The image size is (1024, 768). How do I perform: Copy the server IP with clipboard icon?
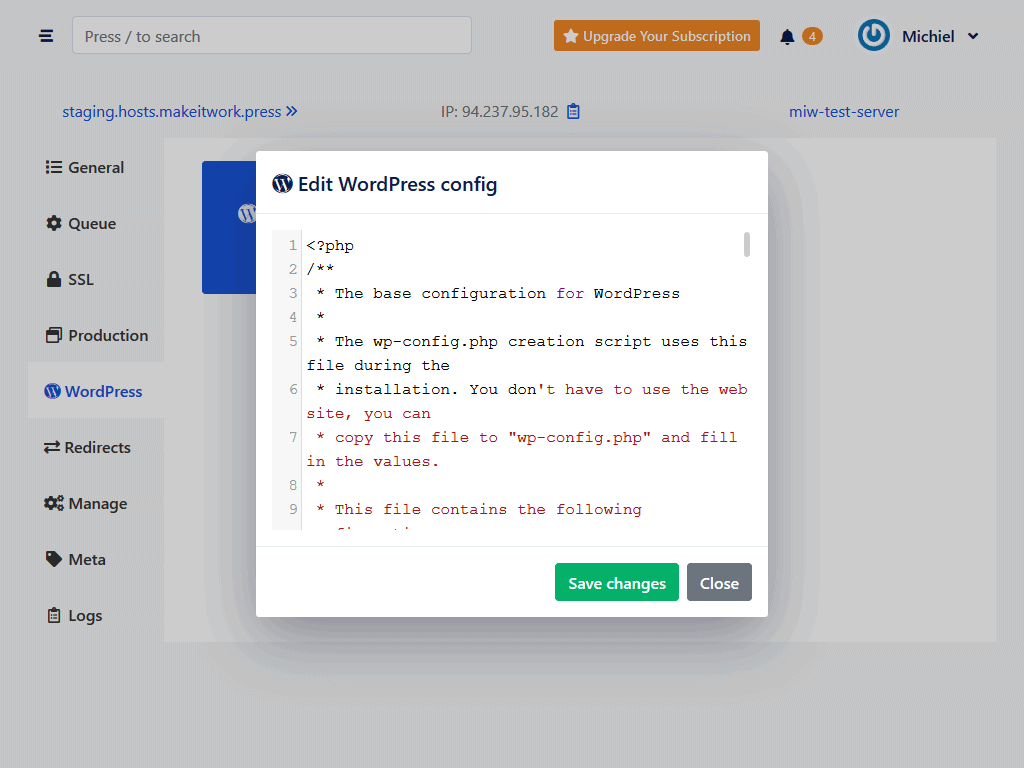[x=573, y=112]
